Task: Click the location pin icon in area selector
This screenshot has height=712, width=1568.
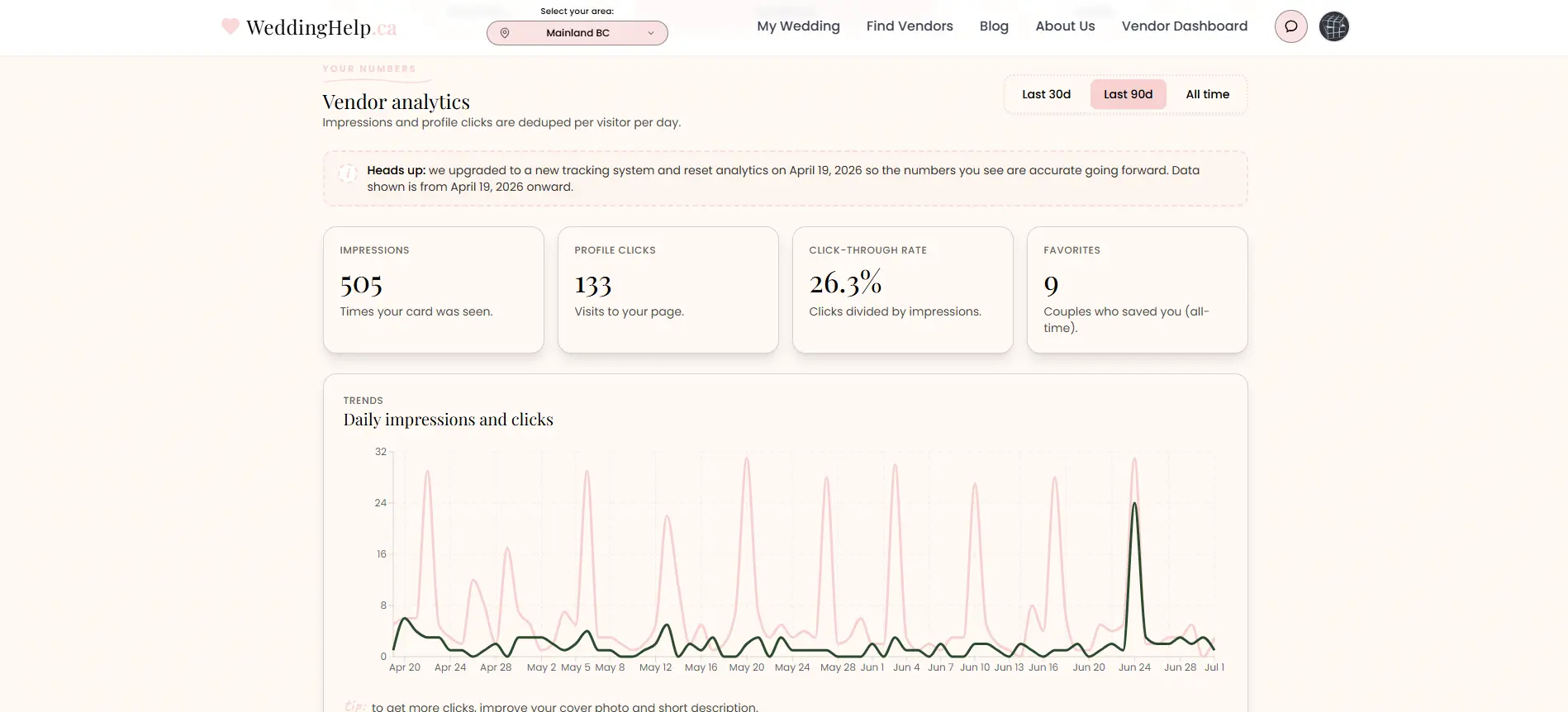Action: [x=505, y=33]
